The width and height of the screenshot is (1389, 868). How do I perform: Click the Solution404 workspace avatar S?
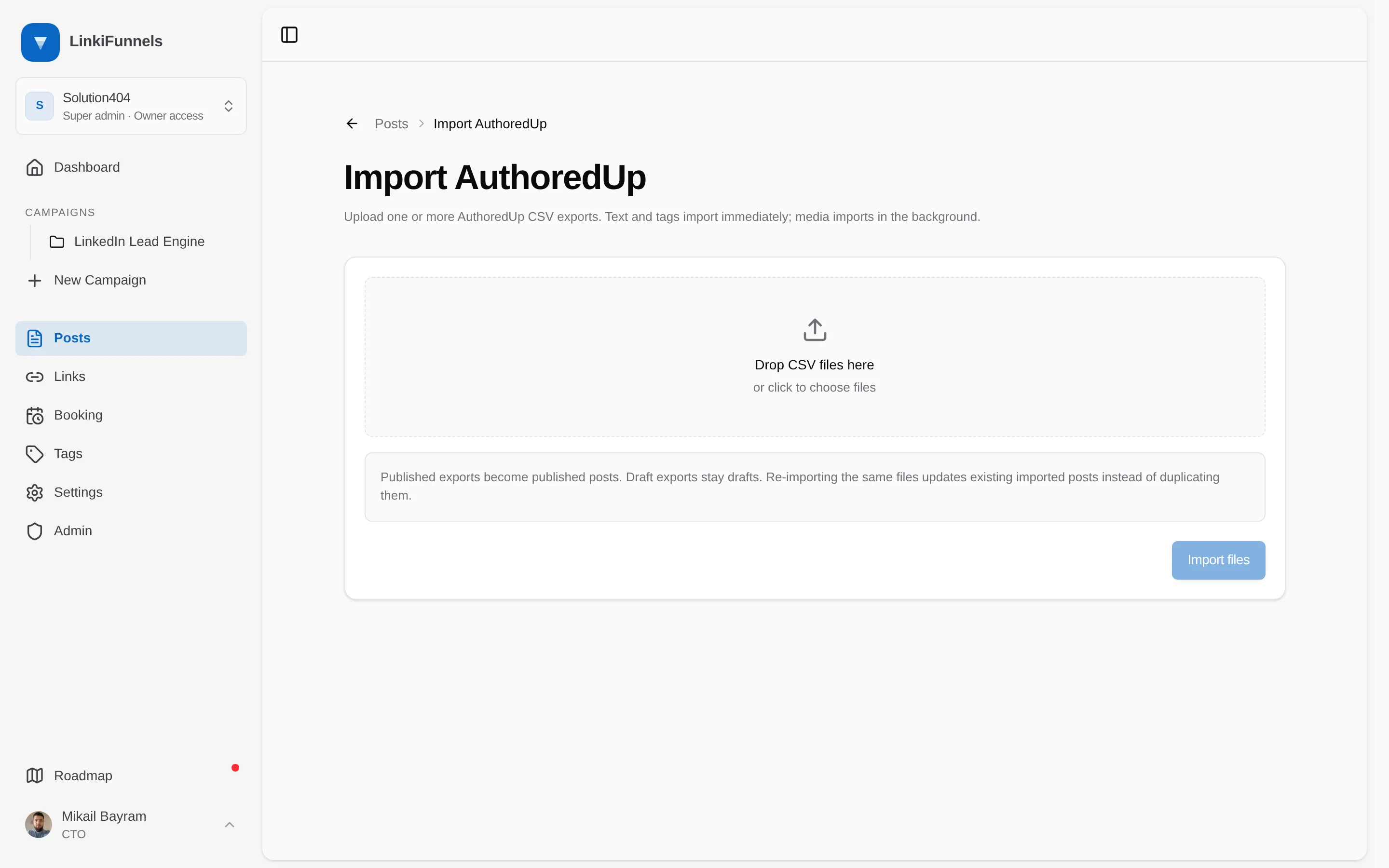(40, 106)
